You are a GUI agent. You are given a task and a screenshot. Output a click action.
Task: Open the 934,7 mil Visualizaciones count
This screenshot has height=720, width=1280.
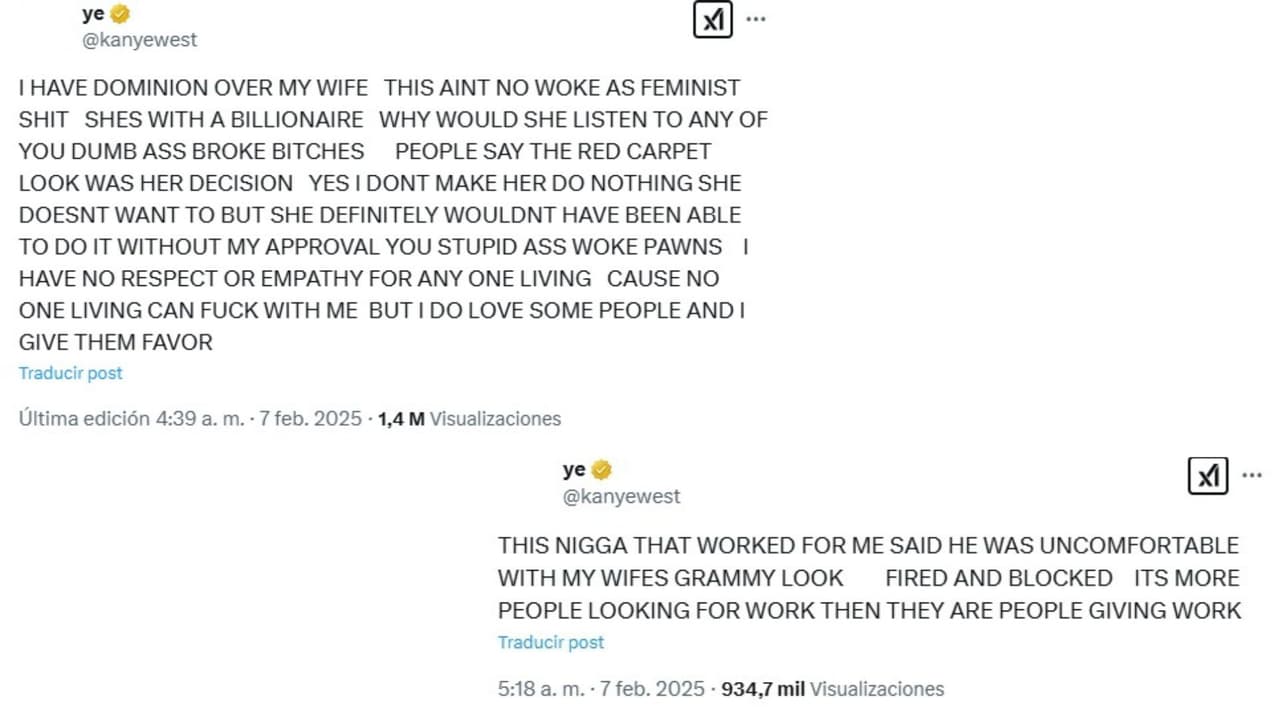pos(832,689)
